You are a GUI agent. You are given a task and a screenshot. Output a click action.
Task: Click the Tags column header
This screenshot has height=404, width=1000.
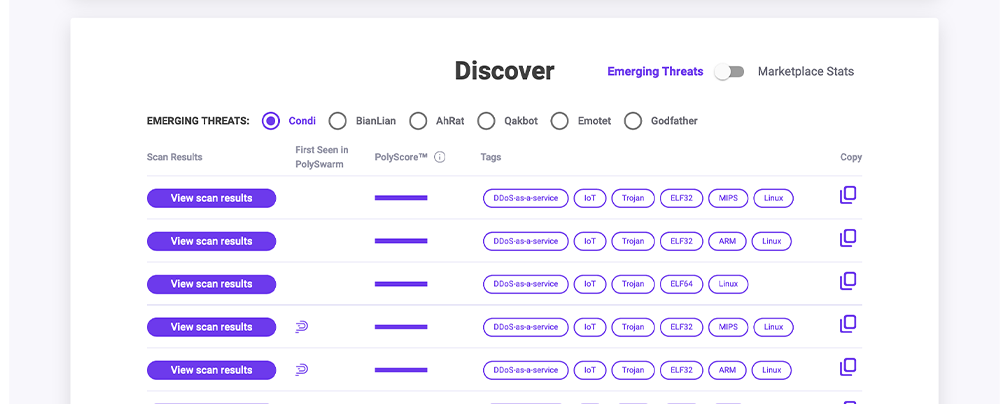(490, 157)
